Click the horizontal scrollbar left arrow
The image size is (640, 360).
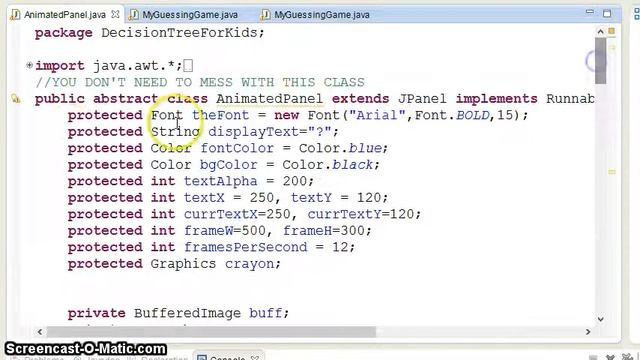[x=40, y=332]
